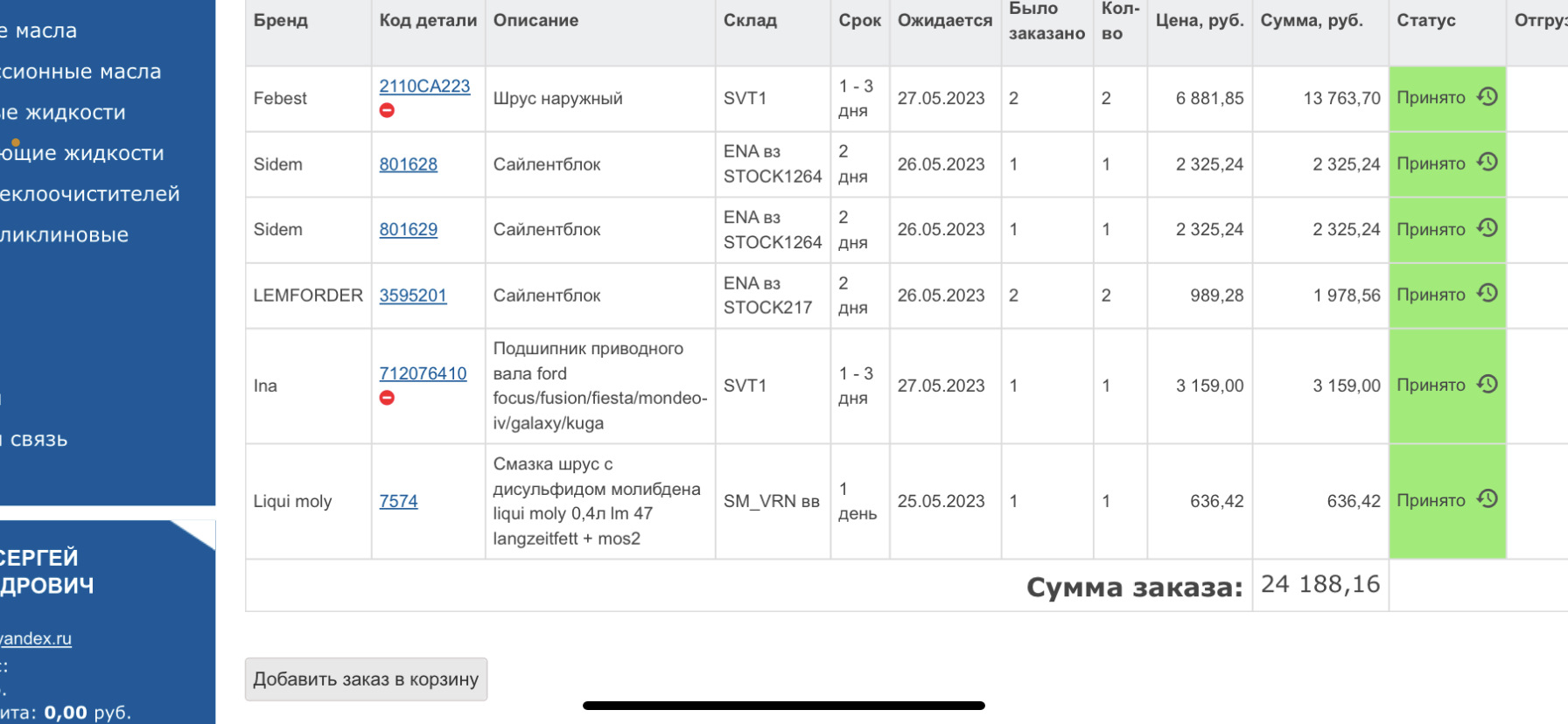Click the balance 0,00 руб. in sidebar
This screenshot has width=1568, height=724.
coord(87,713)
